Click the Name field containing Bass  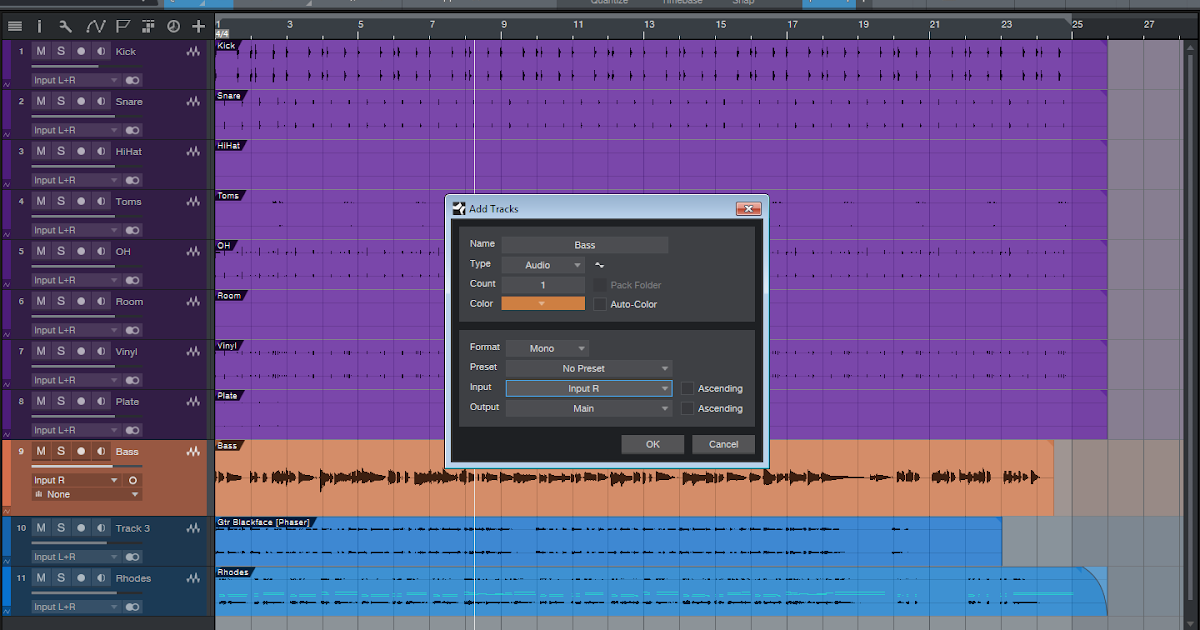pos(586,244)
